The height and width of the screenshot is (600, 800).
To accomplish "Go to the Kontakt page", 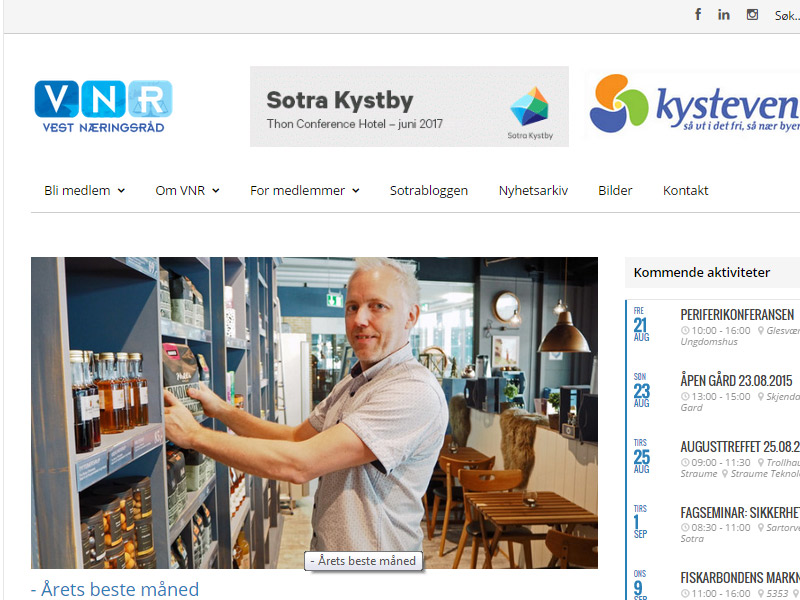I will point(685,190).
